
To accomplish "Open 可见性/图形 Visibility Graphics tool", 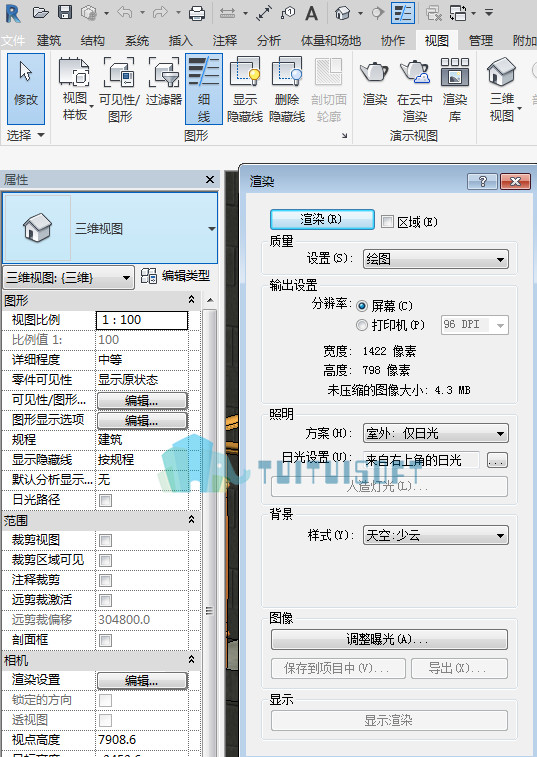I will point(119,89).
